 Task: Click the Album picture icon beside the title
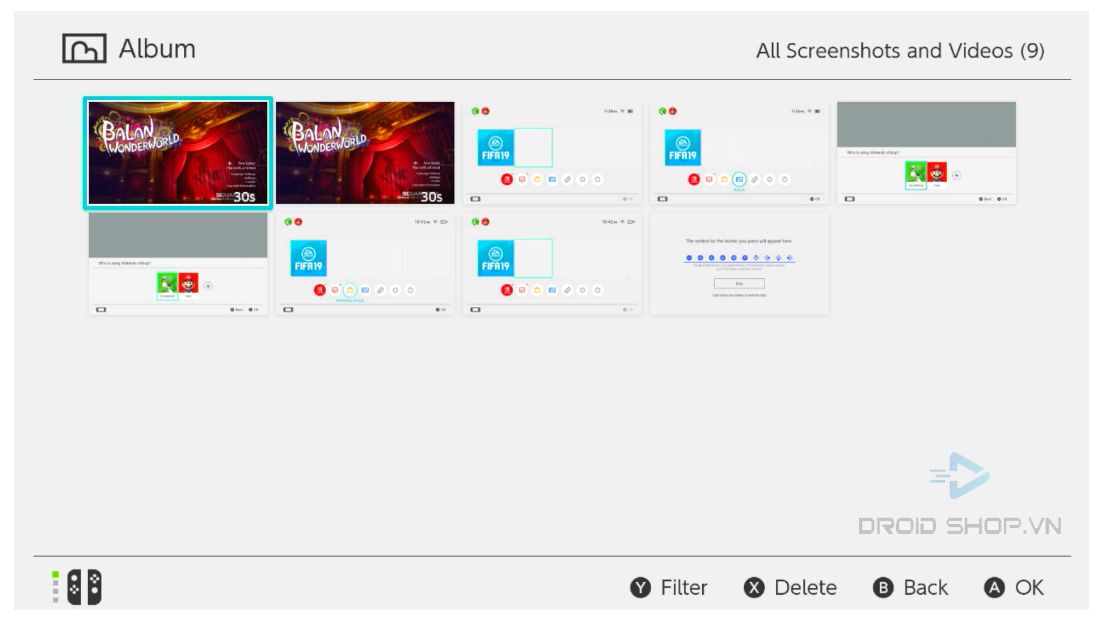pos(84,49)
